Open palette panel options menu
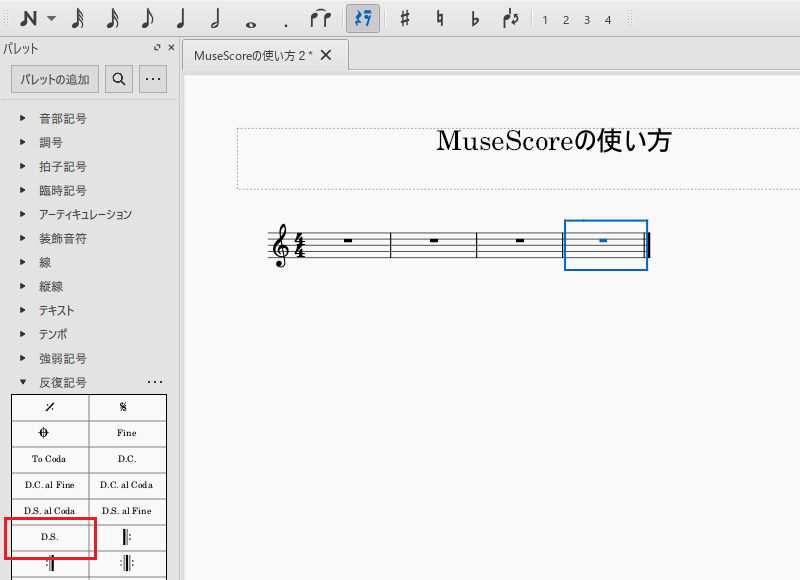Image resolution: width=800 pixels, height=580 pixels. click(x=153, y=79)
